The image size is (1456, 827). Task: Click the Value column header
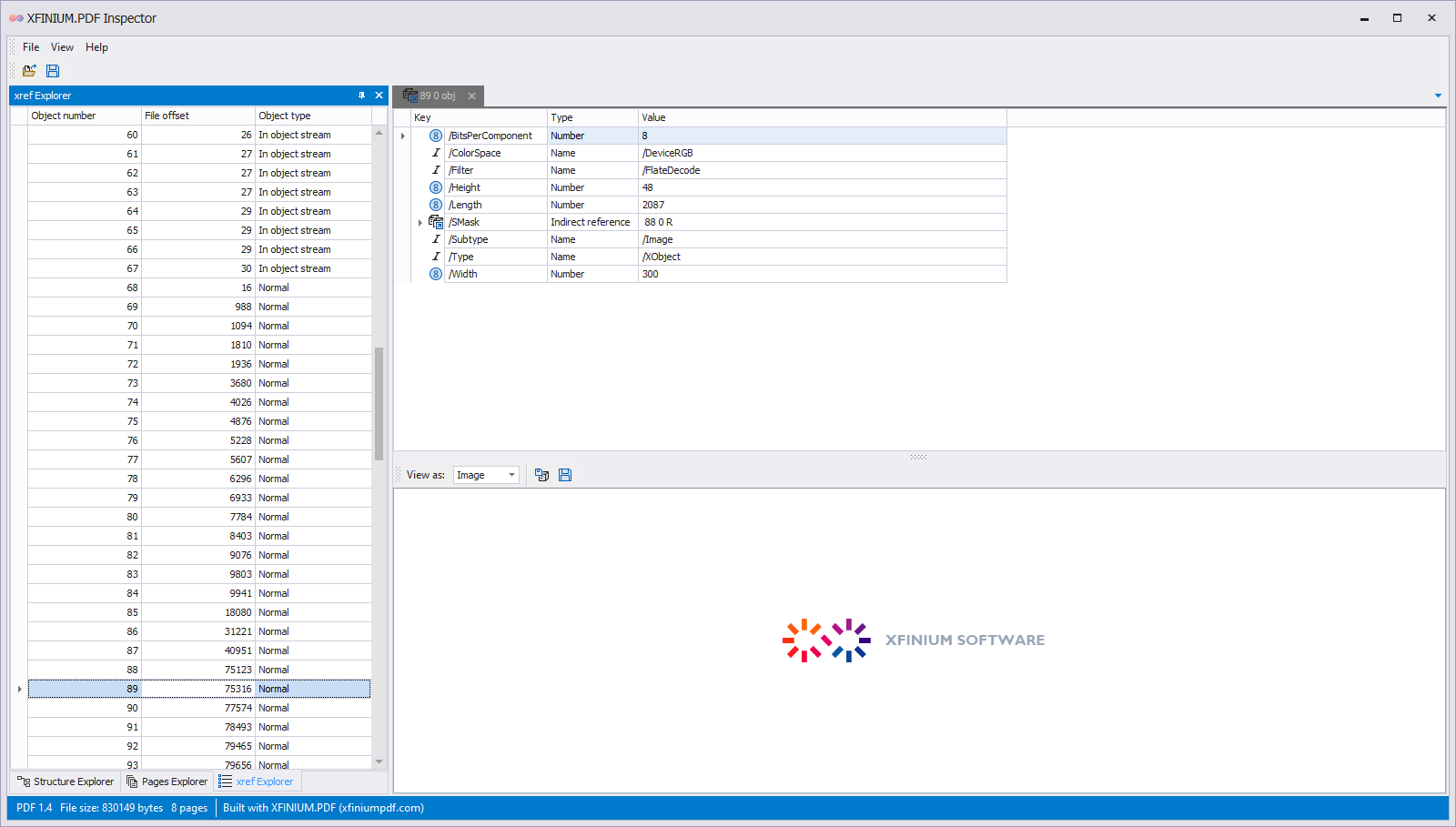coord(823,117)
